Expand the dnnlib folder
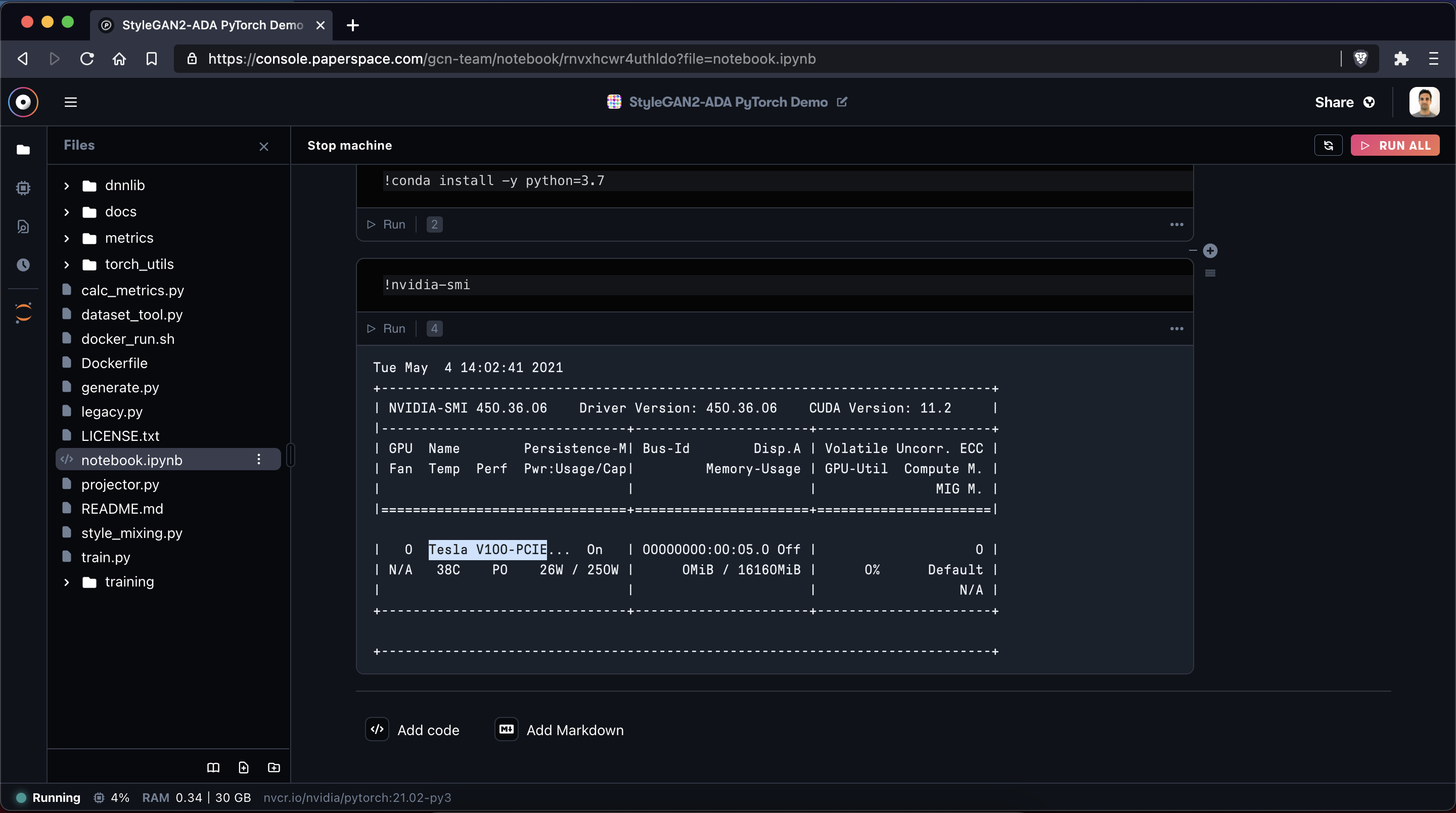This screenshot has height=813, width=1456. tap(66, 186)
